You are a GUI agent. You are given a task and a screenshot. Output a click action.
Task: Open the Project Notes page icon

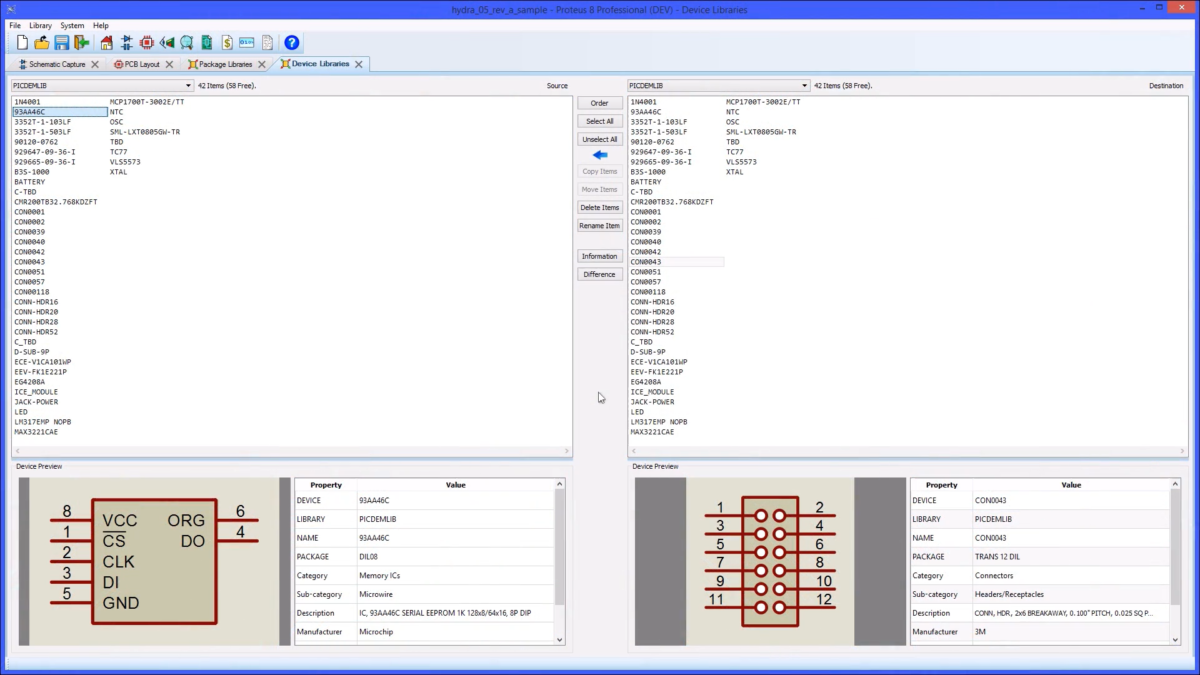point(267,43)
